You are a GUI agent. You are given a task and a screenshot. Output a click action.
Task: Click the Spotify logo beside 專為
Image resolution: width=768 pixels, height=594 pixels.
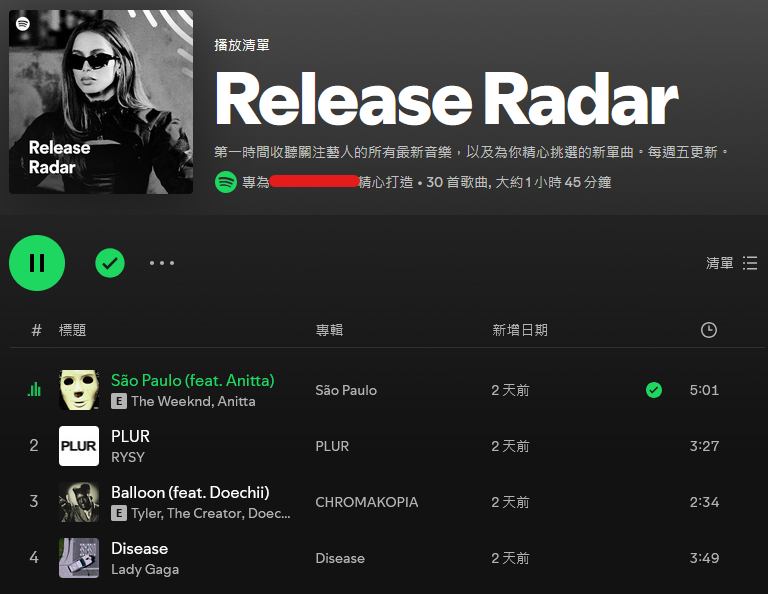pos(226,182)
